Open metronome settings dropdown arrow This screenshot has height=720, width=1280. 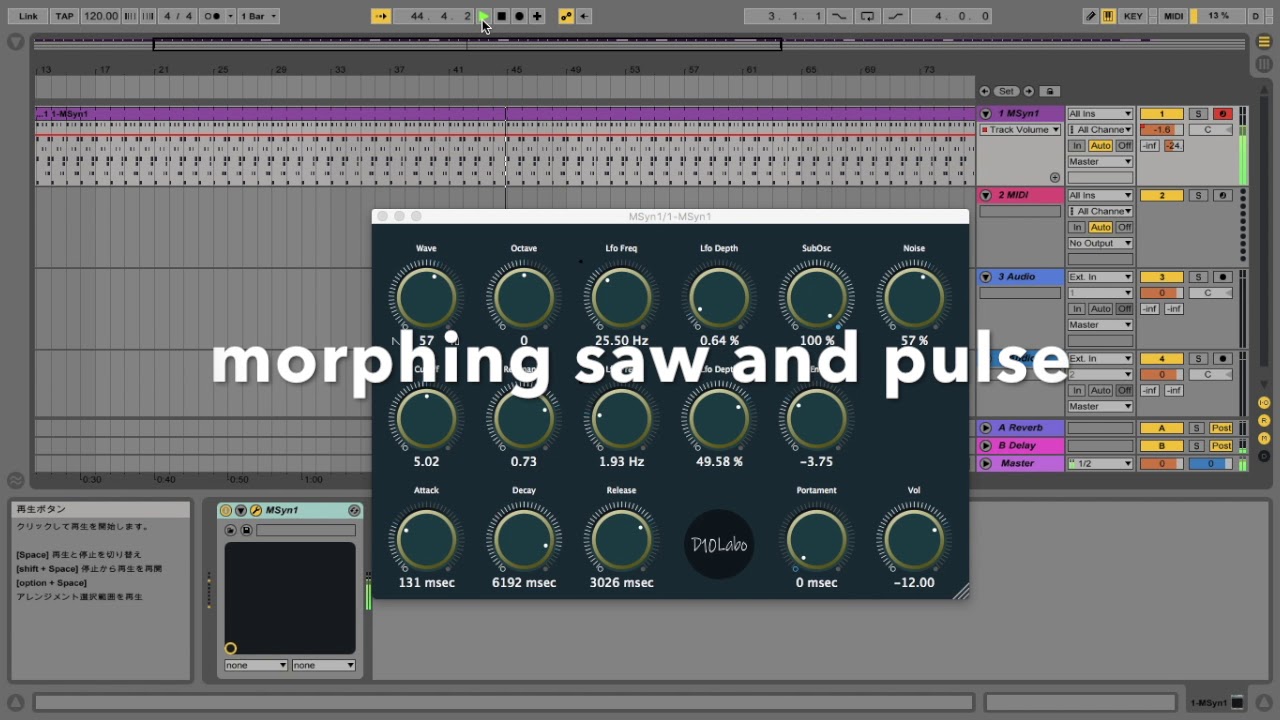[x=230, y=16]
